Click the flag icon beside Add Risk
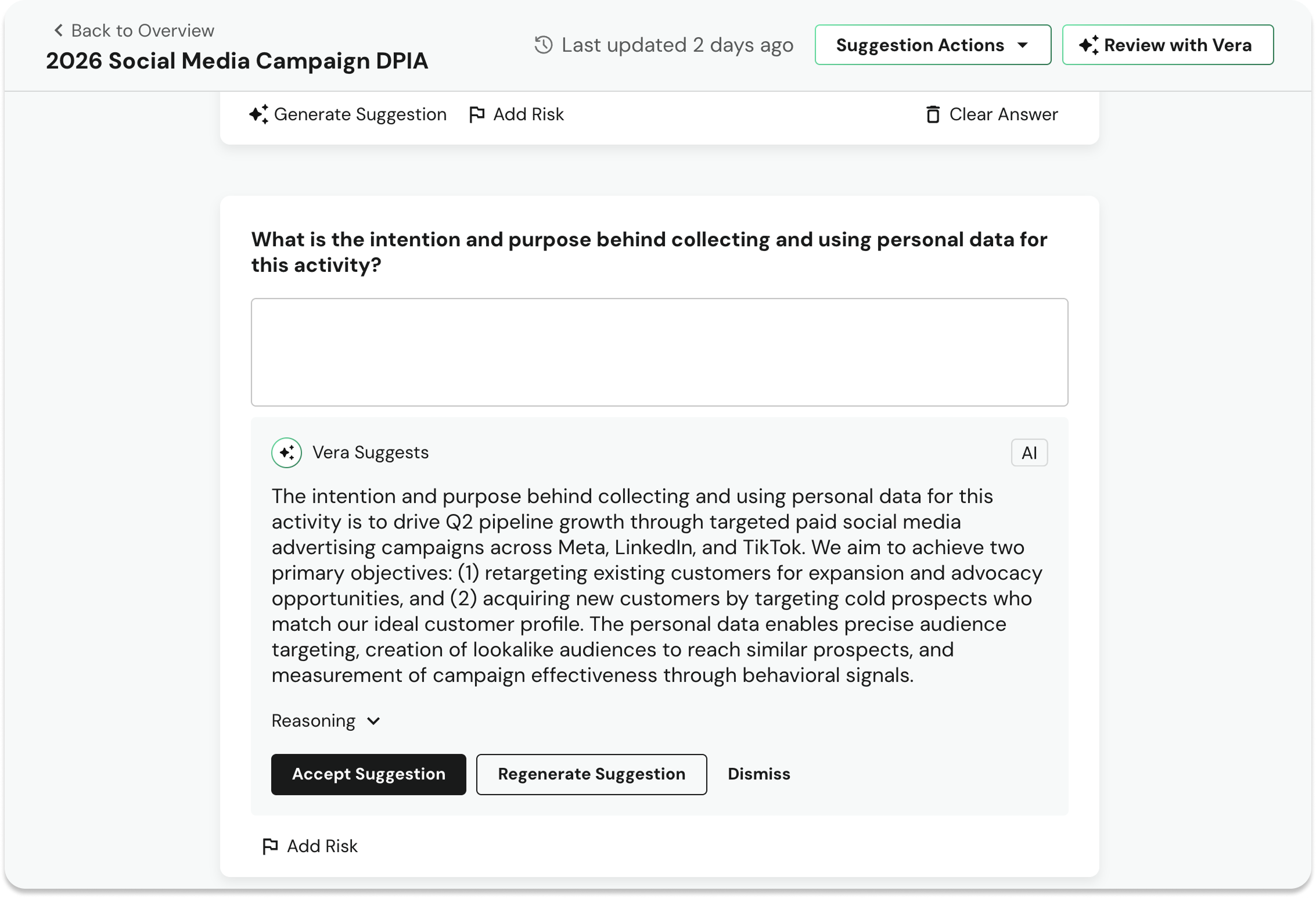This screenshot has width=1316, height=898. point(477,114)
